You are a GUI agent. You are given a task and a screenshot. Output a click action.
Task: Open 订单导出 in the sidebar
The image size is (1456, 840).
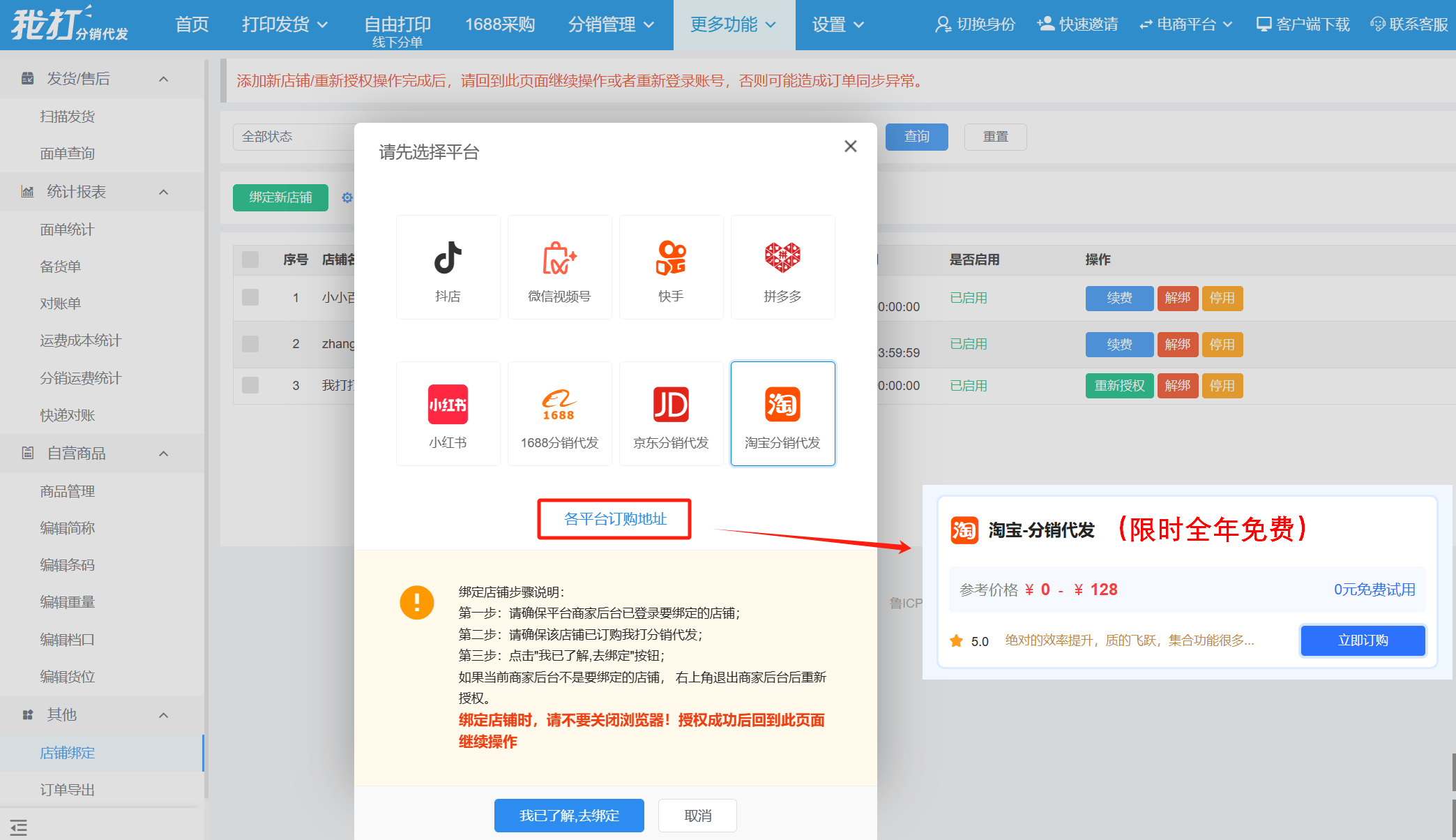click(x=67, y=790)
